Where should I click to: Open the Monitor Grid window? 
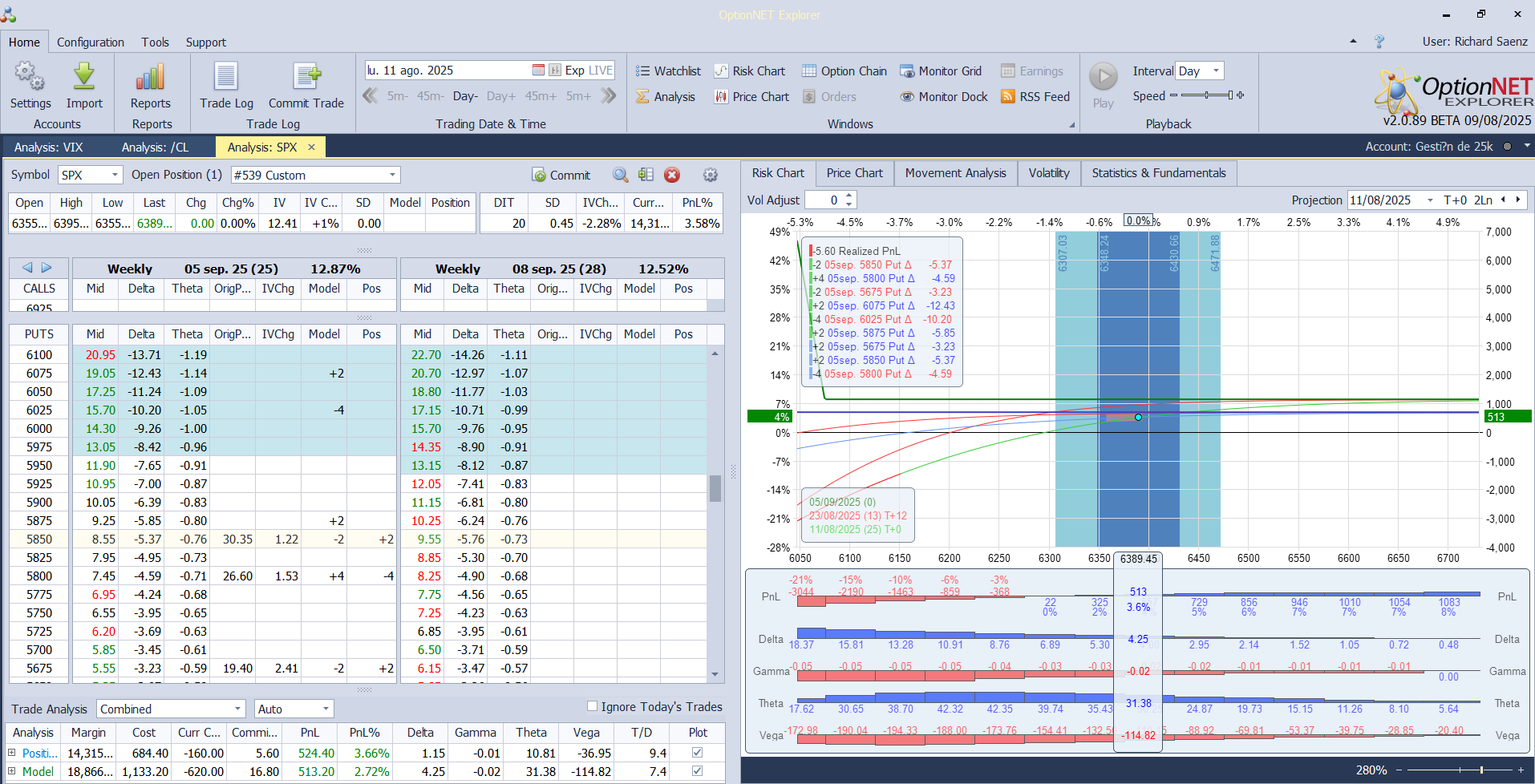tap(941, 71)
